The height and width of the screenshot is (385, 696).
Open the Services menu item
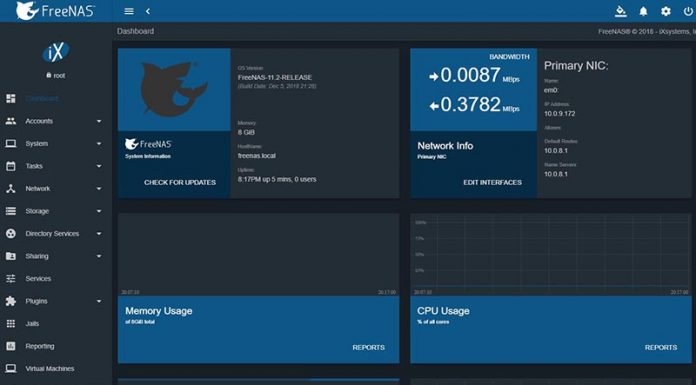coord(56,278)
